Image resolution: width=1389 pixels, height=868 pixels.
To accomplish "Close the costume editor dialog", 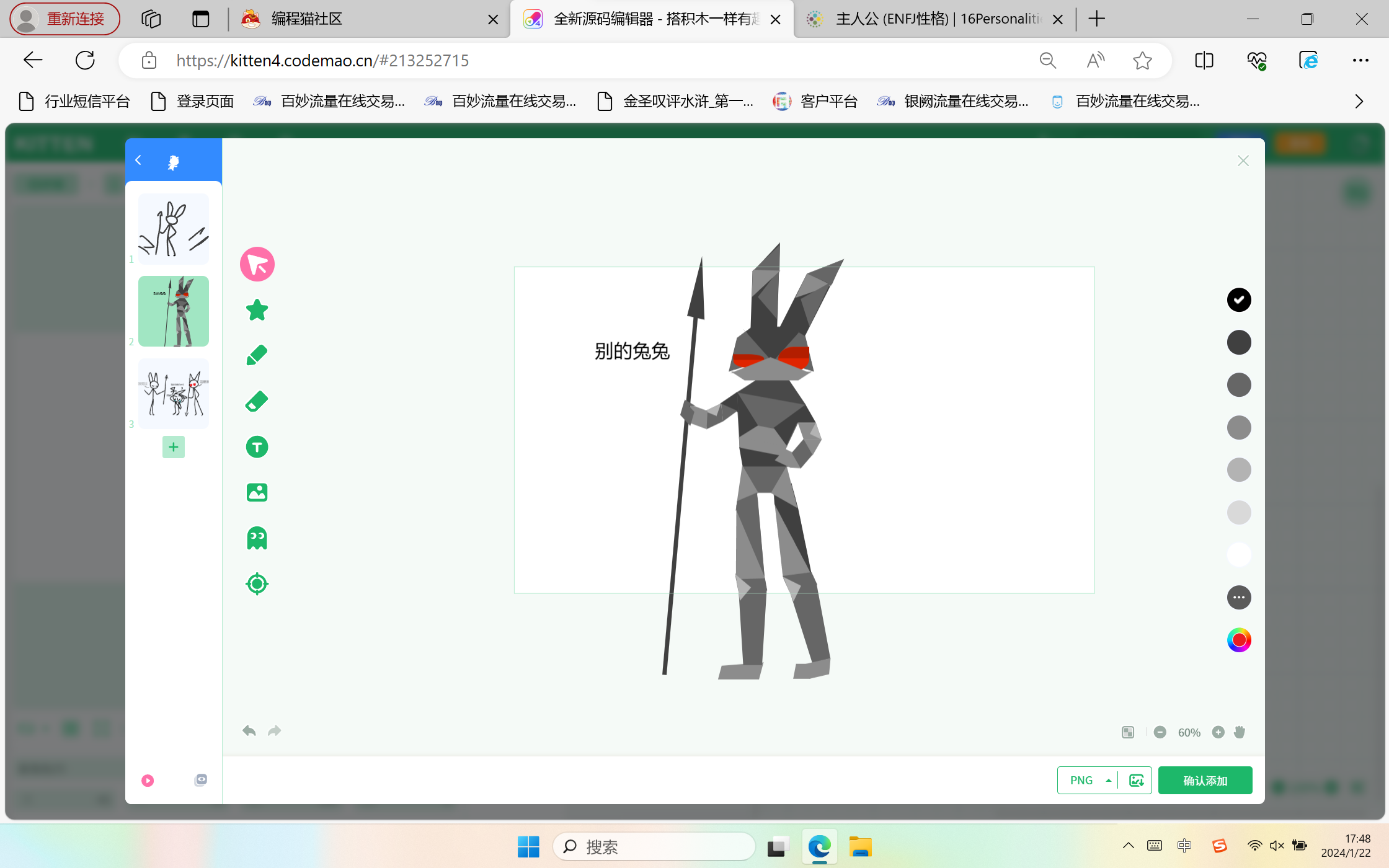I will pyautogui.click(x=1243, y=161).
